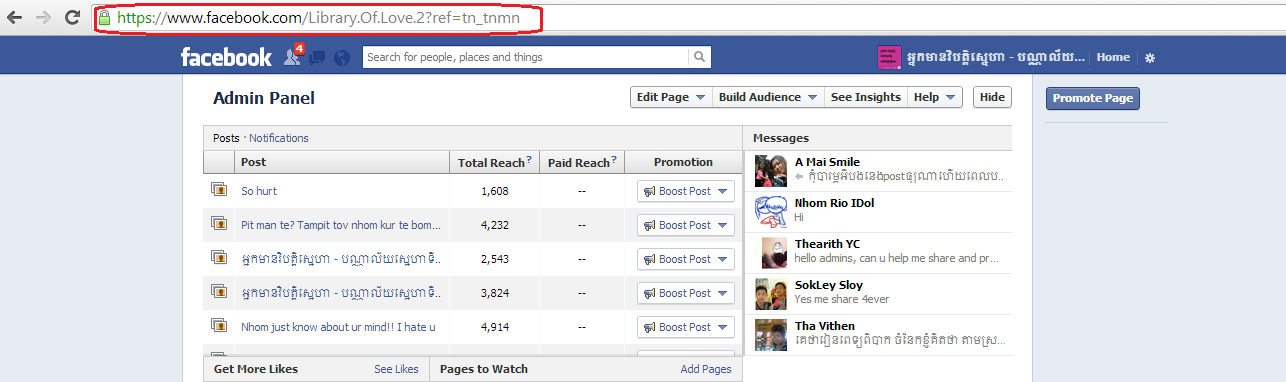1286x382 pixels.
Task: Open Tha Vithen's avatar
Action: pyautogui.click(x=771, y=335)
